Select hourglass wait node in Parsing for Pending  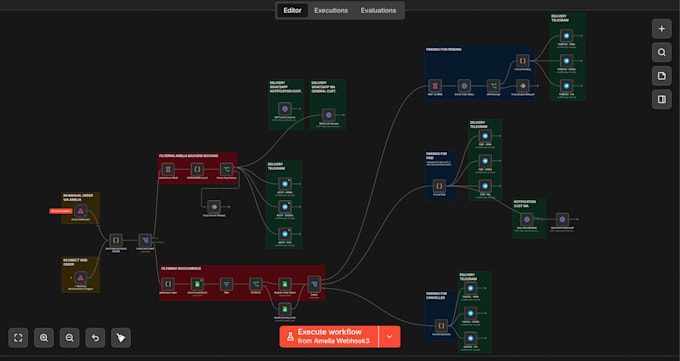coord(435,85)
